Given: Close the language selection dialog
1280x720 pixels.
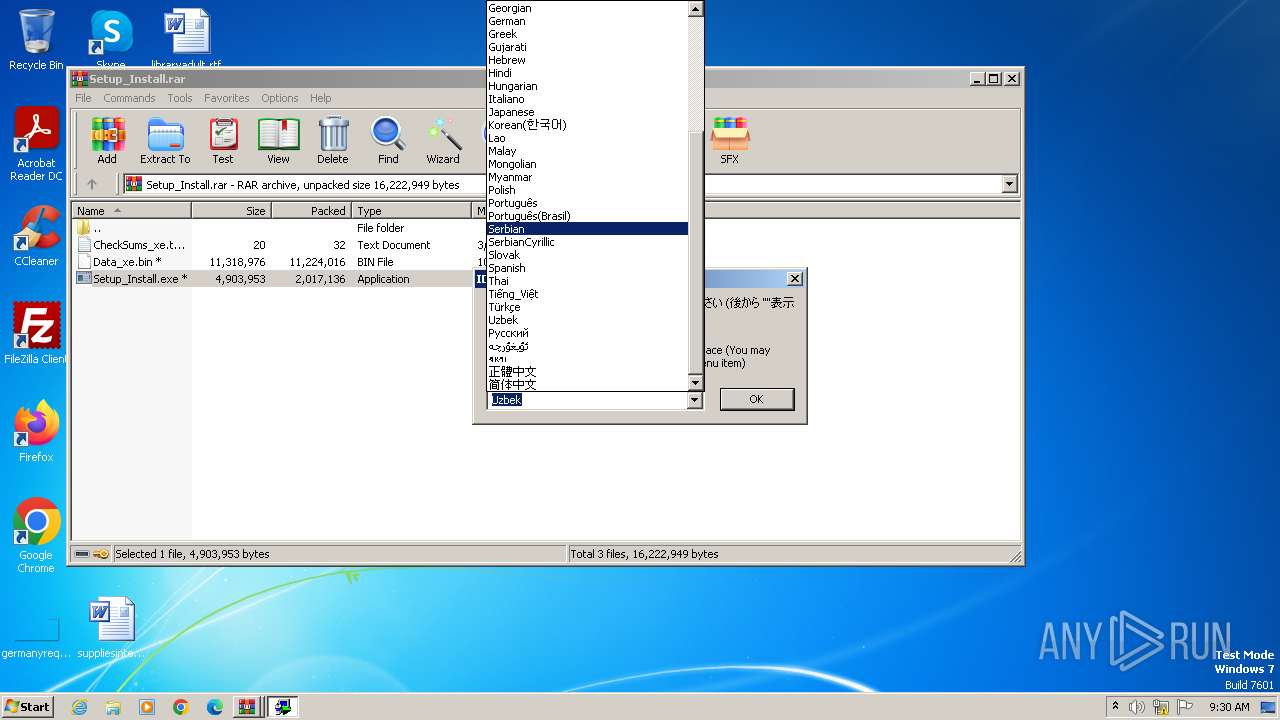Looking at the screenshot, I should tap(795, 279).
